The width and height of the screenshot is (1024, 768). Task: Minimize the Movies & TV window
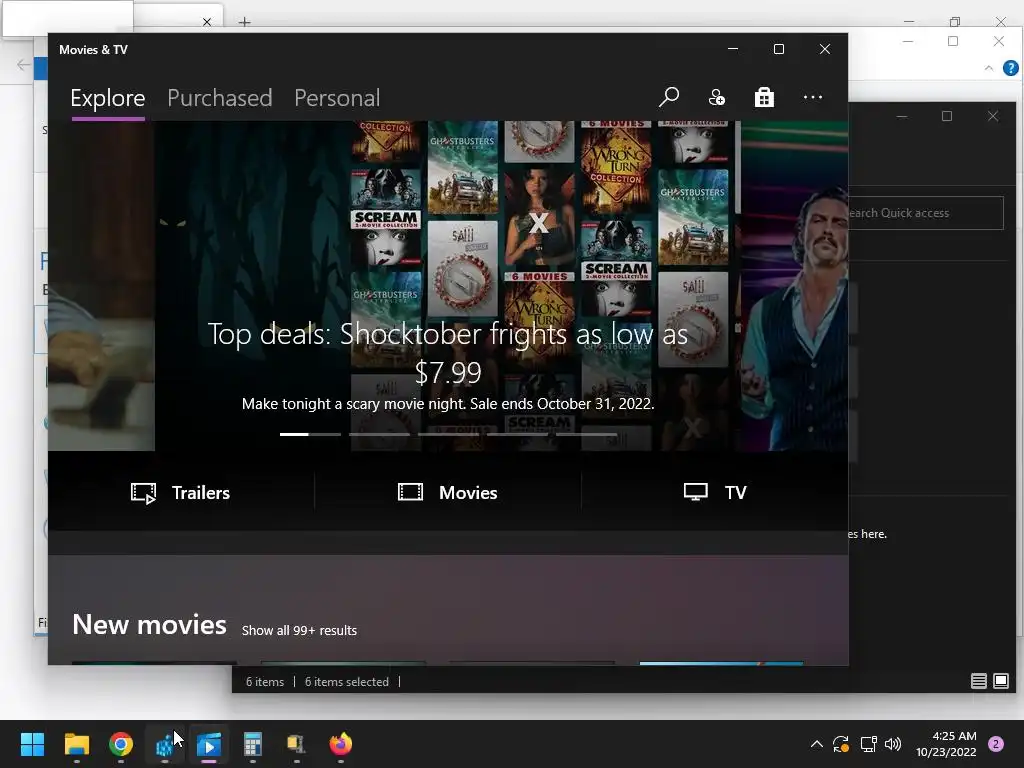pyautogui.click(x=733, y=49)
